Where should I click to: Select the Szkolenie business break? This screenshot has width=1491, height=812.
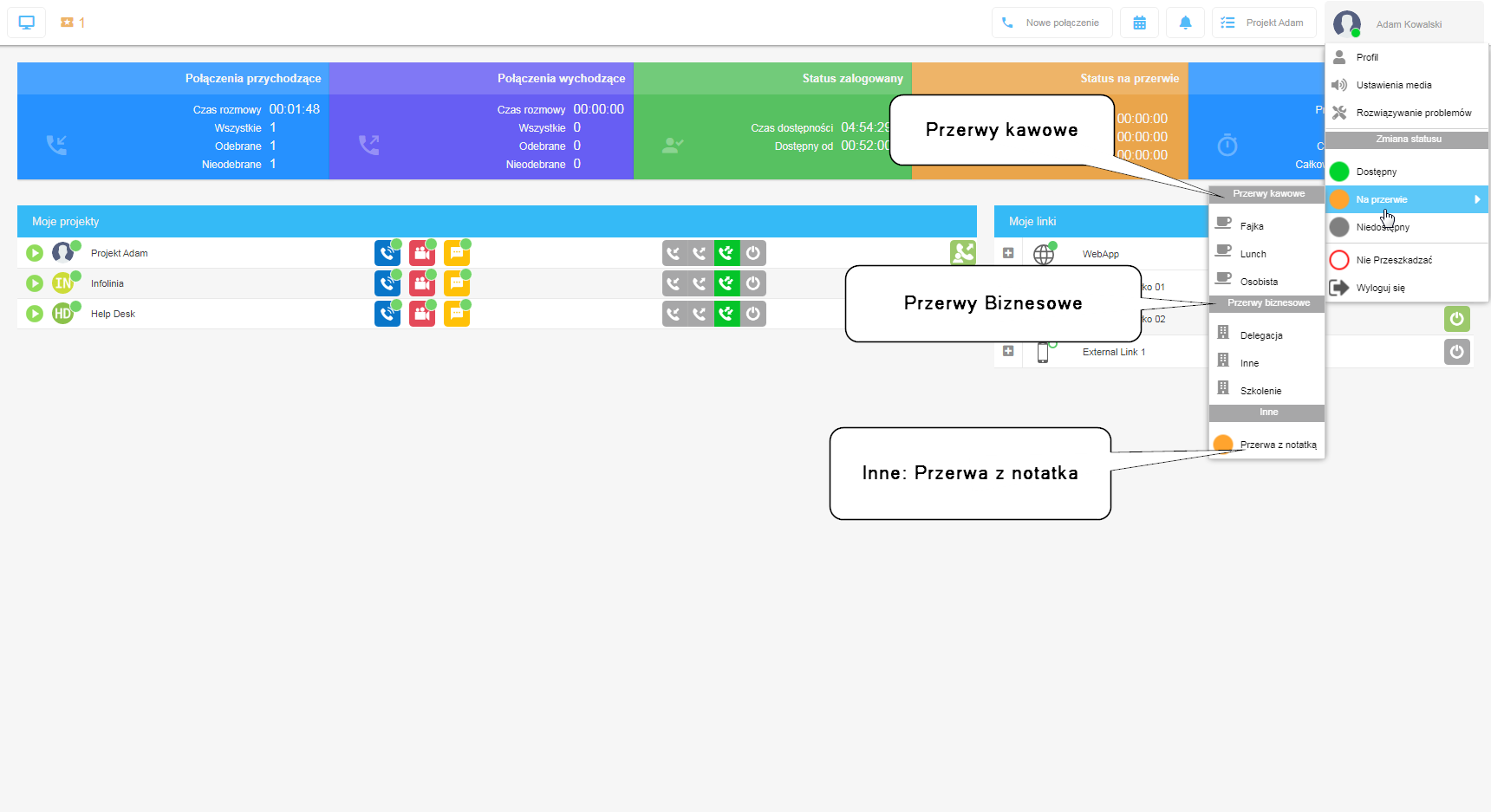(1266, 390)
